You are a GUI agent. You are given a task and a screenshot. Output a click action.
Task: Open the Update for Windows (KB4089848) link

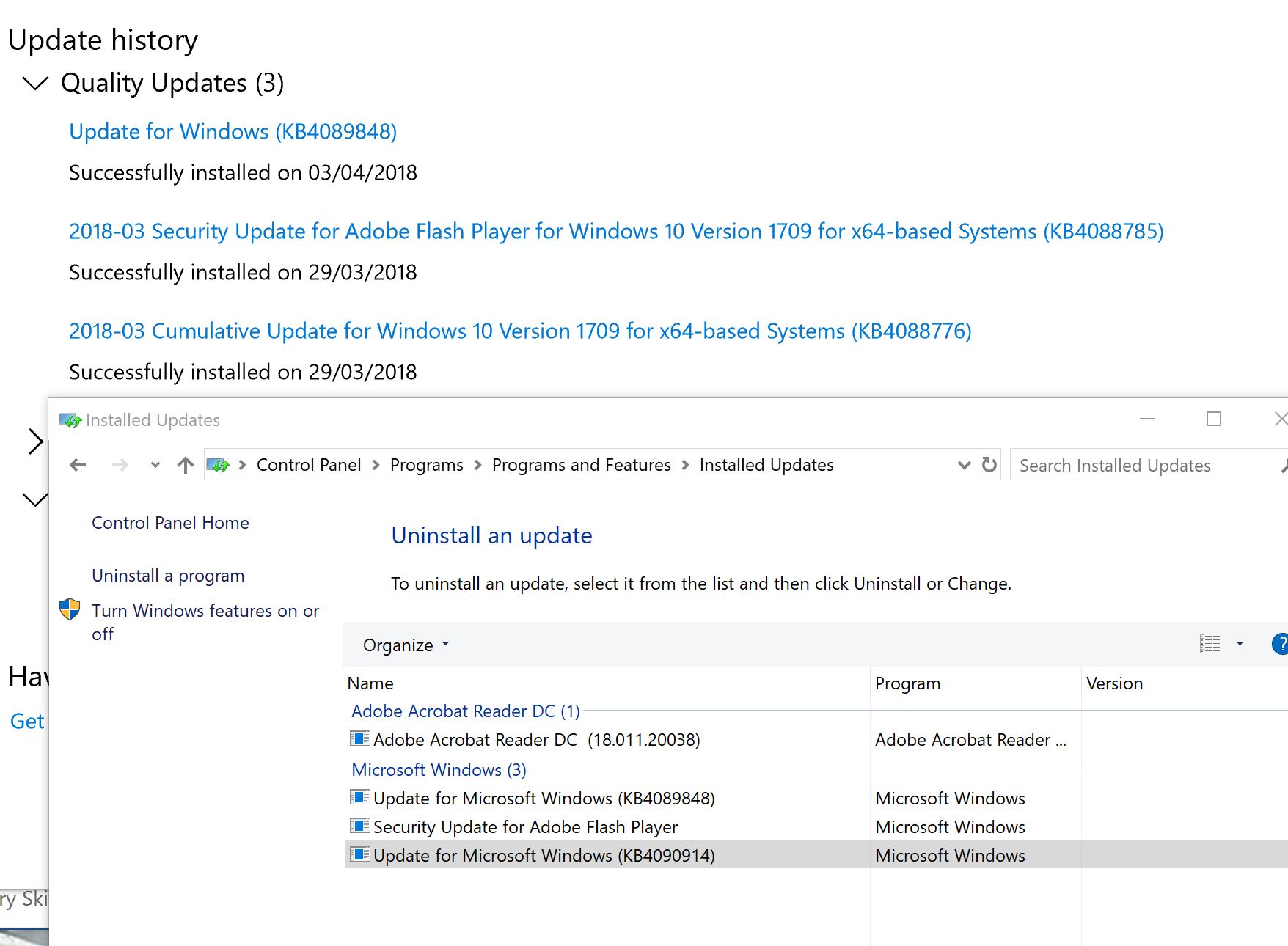(233, 132)
